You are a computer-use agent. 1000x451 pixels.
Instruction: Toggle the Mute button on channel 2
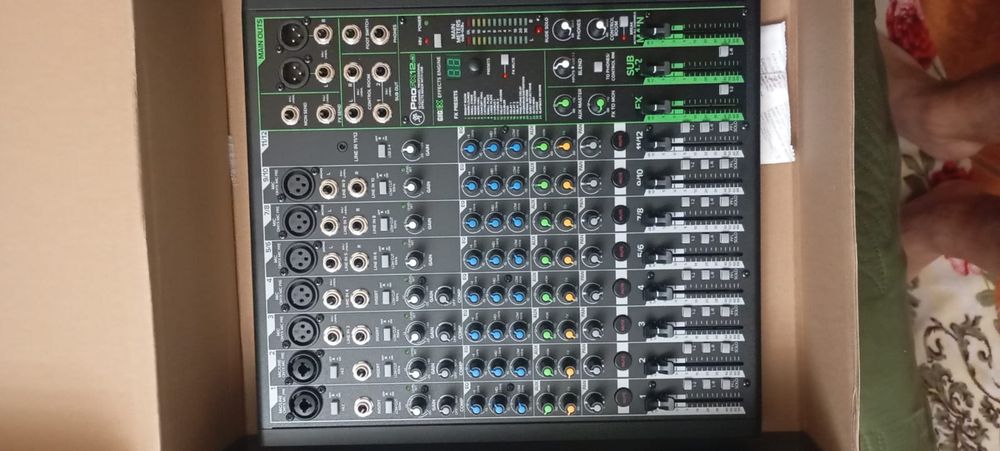coord(623,362)
